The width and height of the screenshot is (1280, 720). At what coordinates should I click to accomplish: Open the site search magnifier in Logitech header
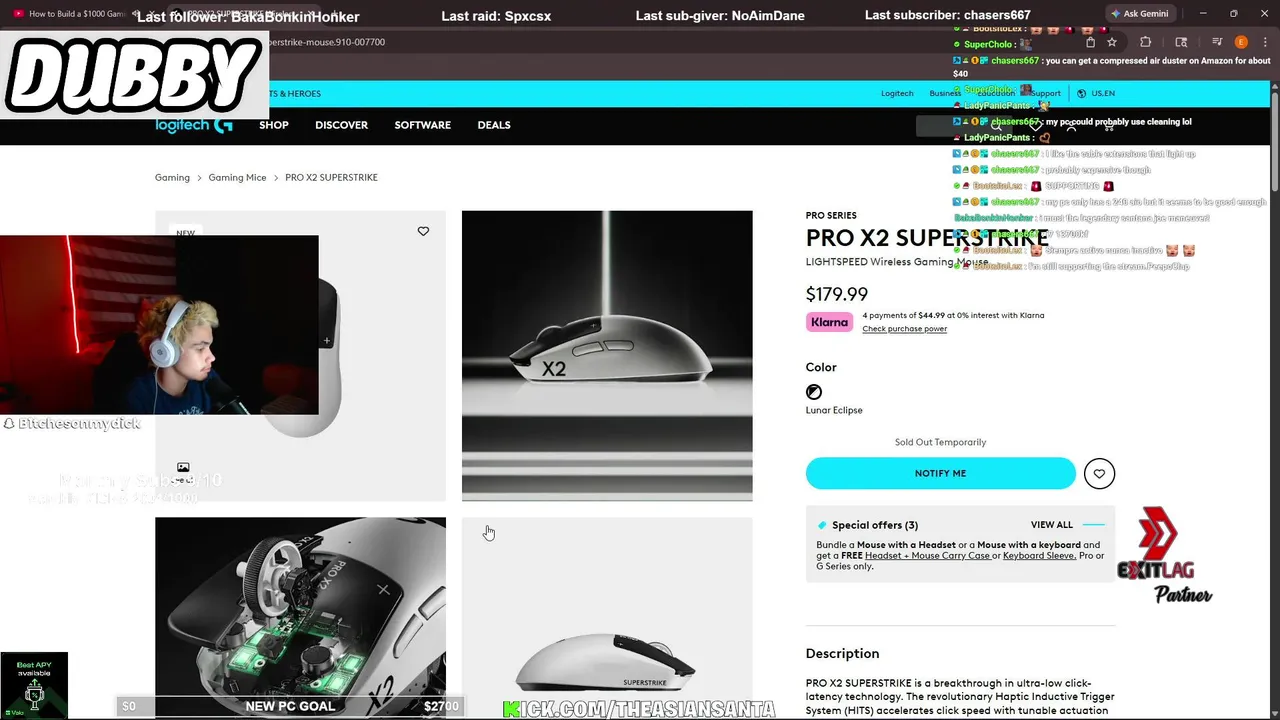(x=997, y=125)
